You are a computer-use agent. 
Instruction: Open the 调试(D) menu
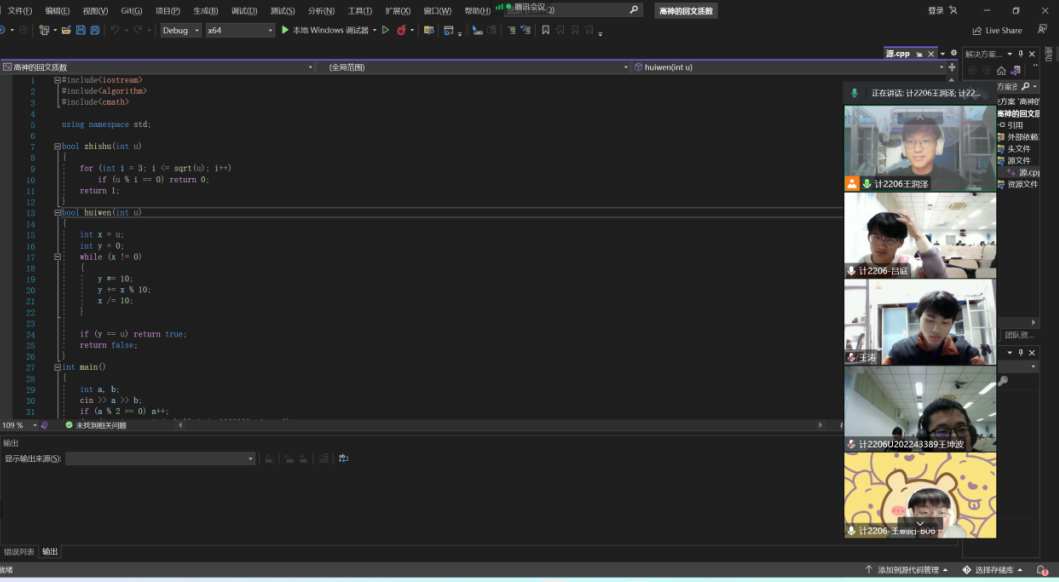244,10
